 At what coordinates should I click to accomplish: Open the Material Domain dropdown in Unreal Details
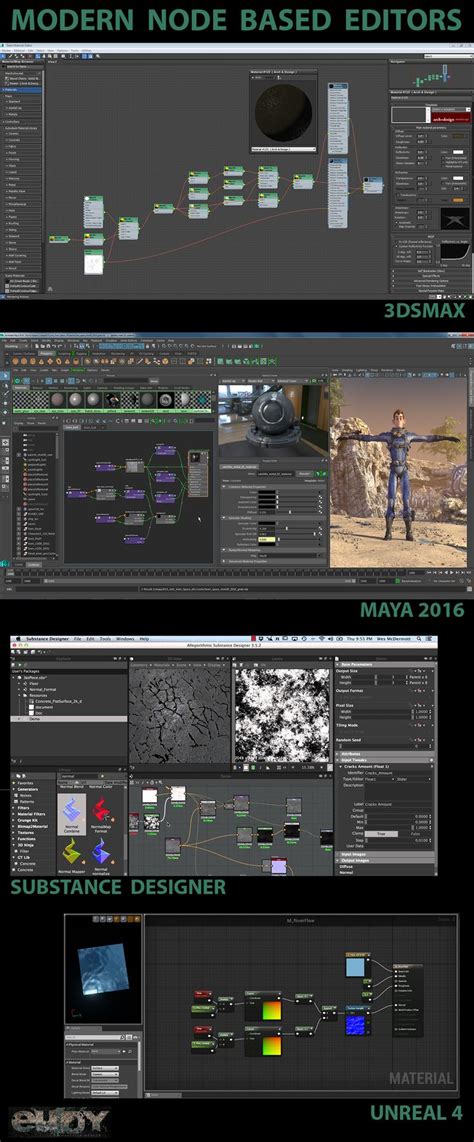click(x=106, y=1068)
